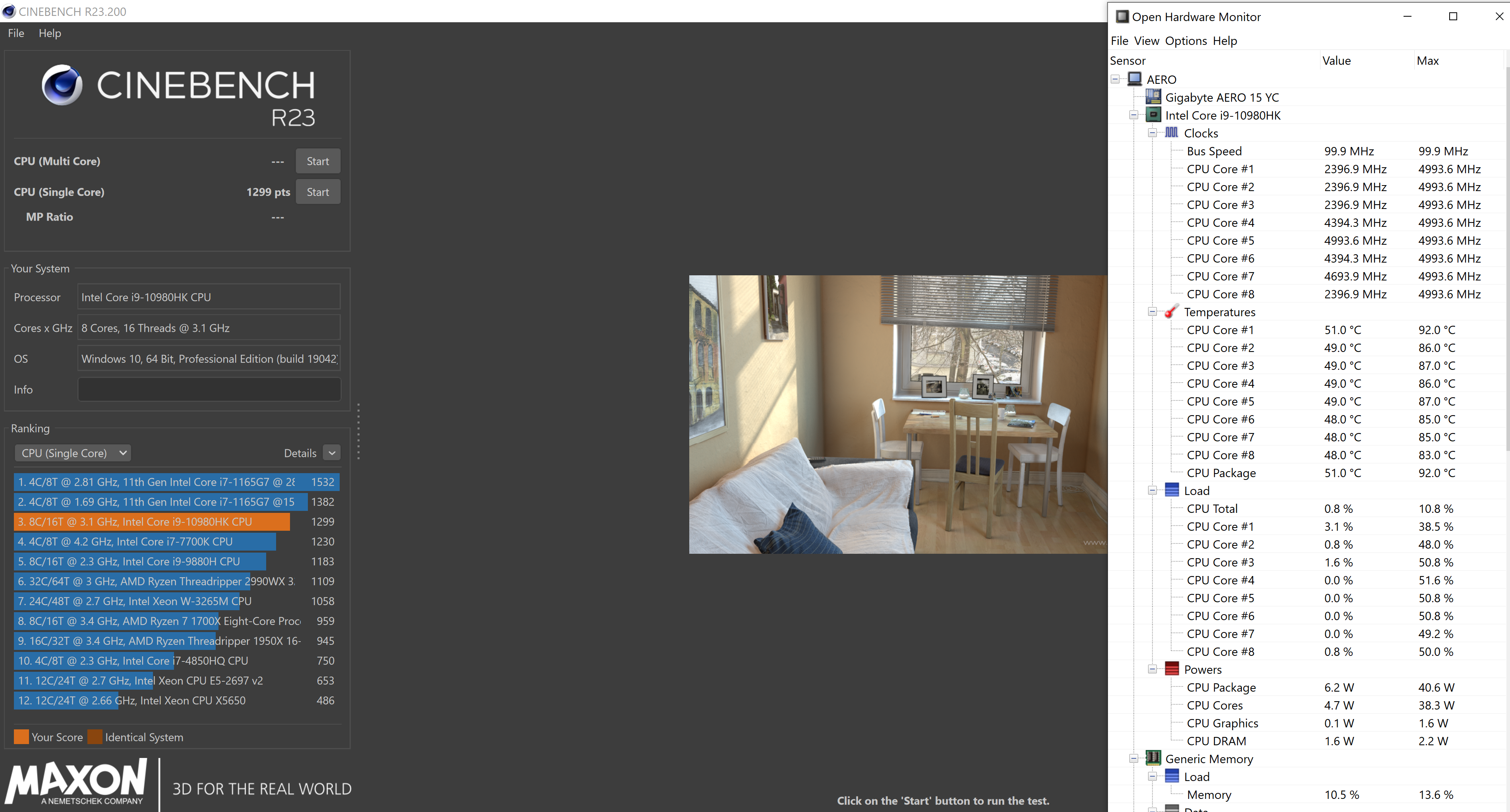Image resolution: width=1510 pixels, height=812 pixels.
Task: Collapse the Clocks group
Action: (1152, 133)
